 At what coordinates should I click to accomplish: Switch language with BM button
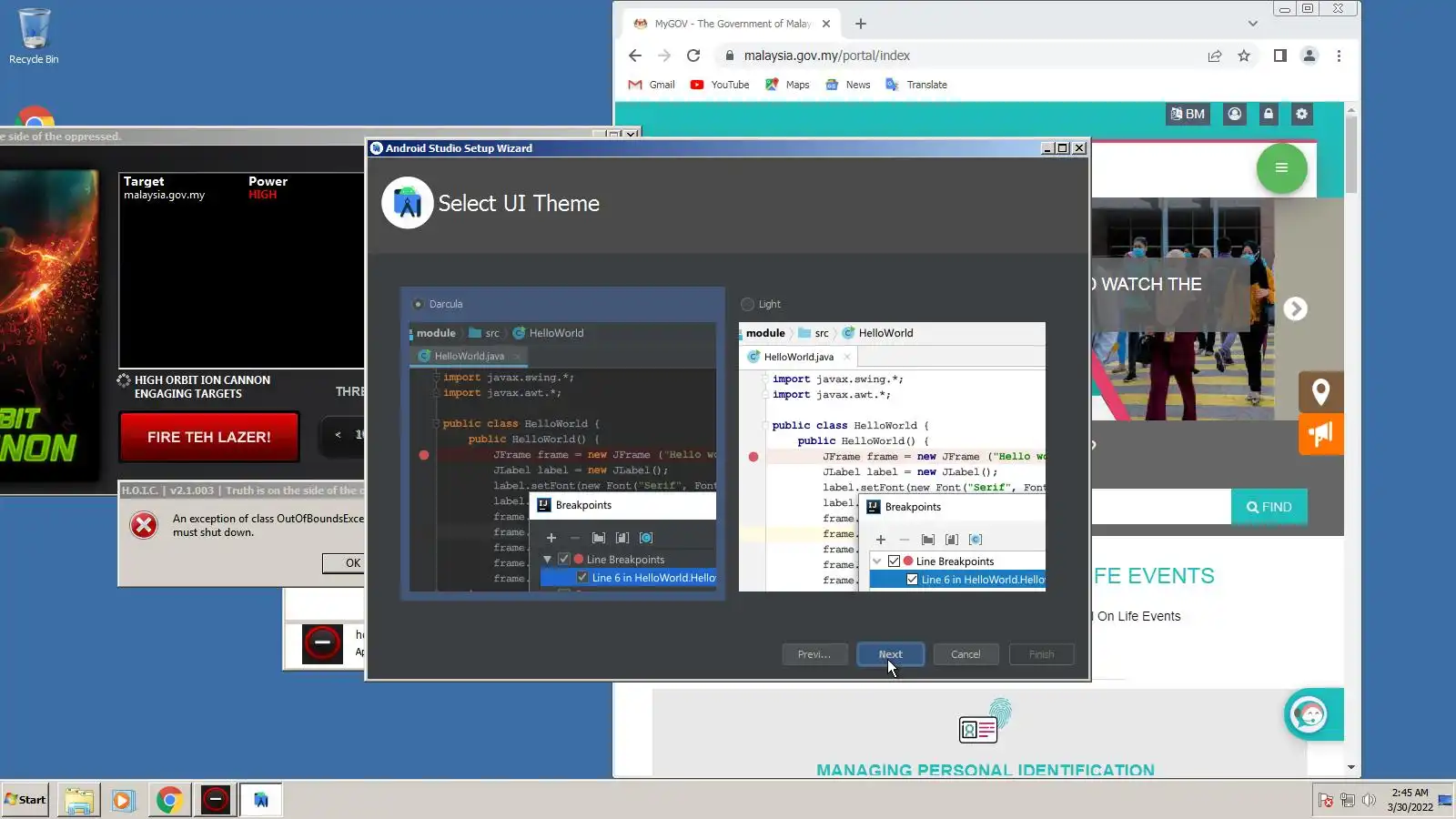[x=1188, y=114]
